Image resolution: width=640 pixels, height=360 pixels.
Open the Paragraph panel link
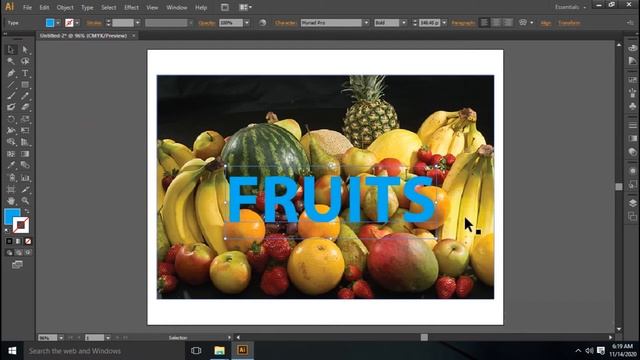[x=463, y=23]
